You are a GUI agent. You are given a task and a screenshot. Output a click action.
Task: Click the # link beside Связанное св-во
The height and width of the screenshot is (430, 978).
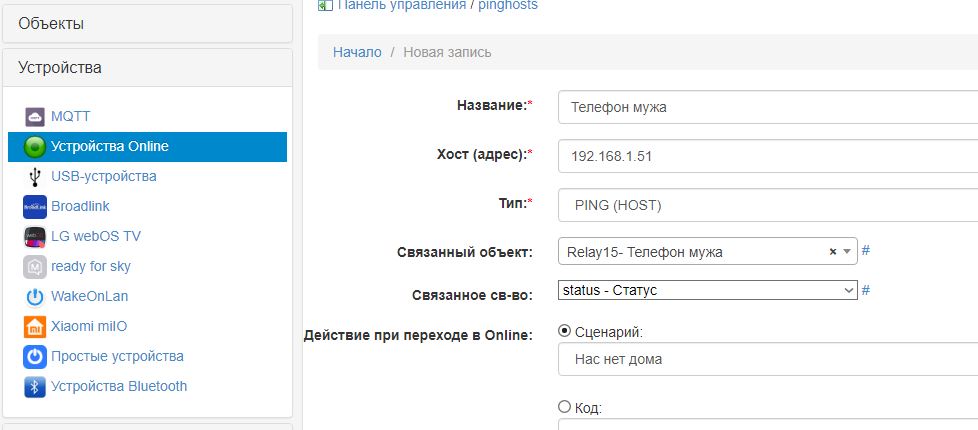pos(866,290)
